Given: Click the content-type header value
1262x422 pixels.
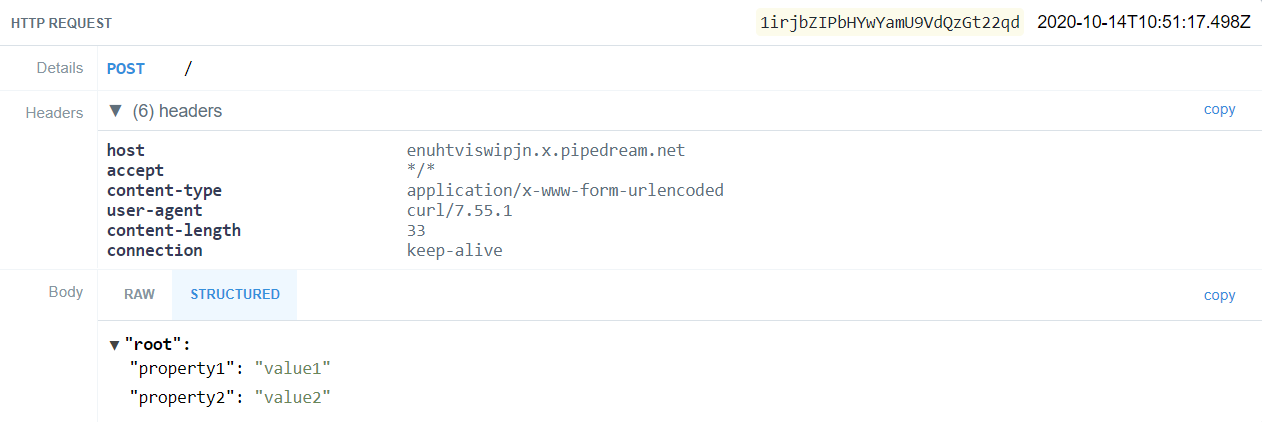Looking at the screenshot, I should click(564, 190).
